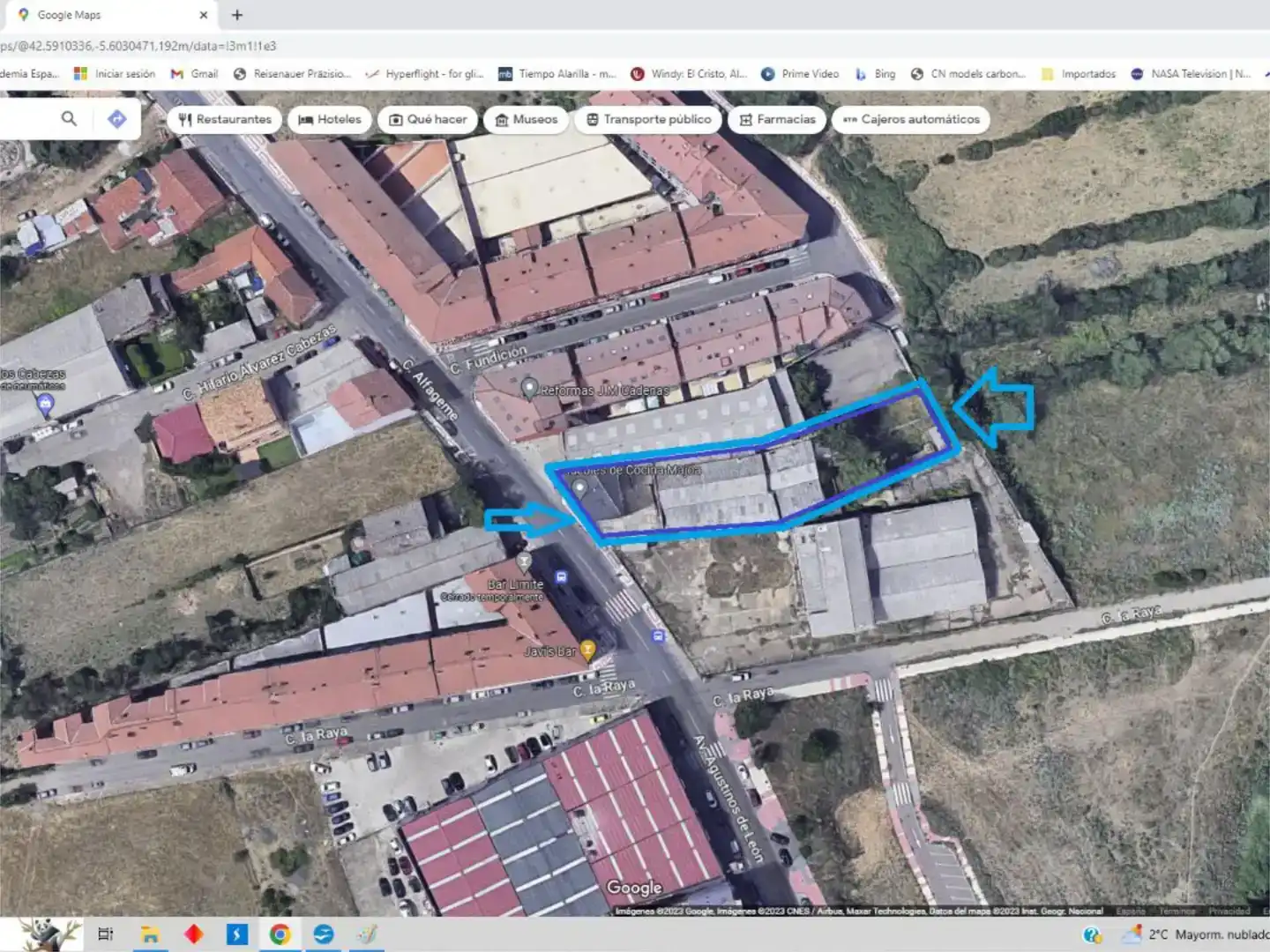Open the Bing bookmark
Viewport: 1270px width, 952px height.
875,74
